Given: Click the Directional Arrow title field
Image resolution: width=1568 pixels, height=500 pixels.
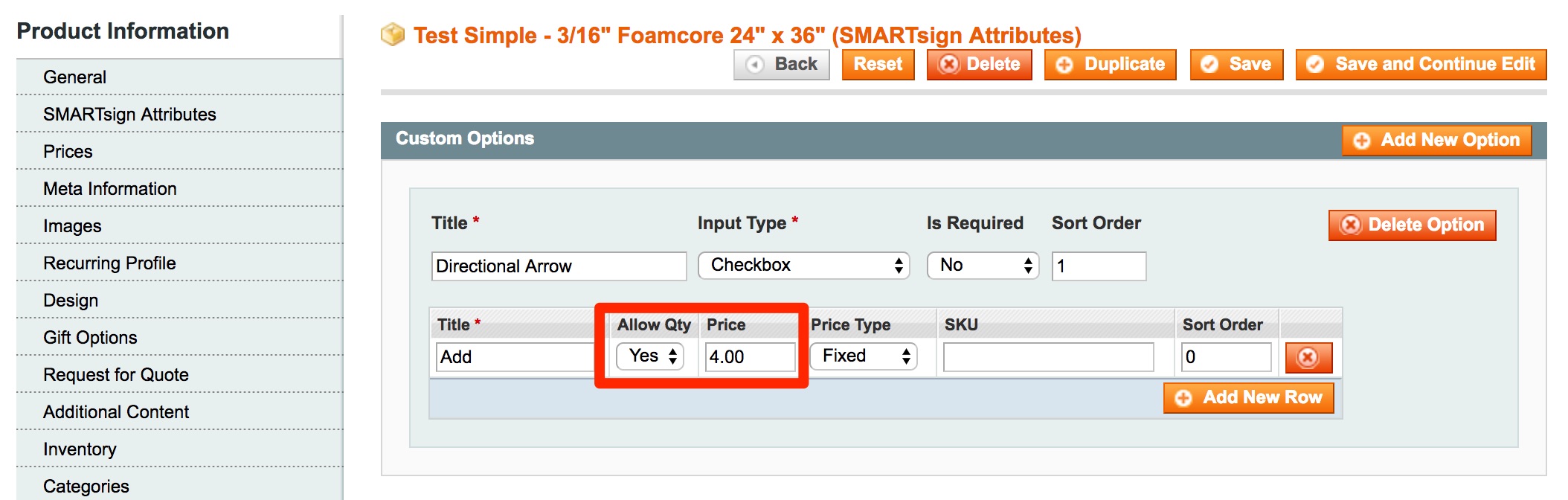Looking at the screenshot, I should (559, 266).
